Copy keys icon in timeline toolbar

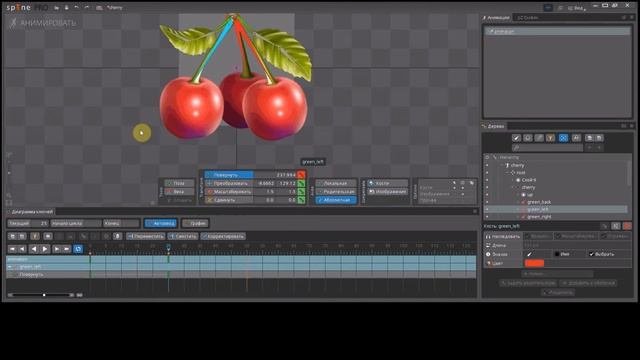click(12, 236)
